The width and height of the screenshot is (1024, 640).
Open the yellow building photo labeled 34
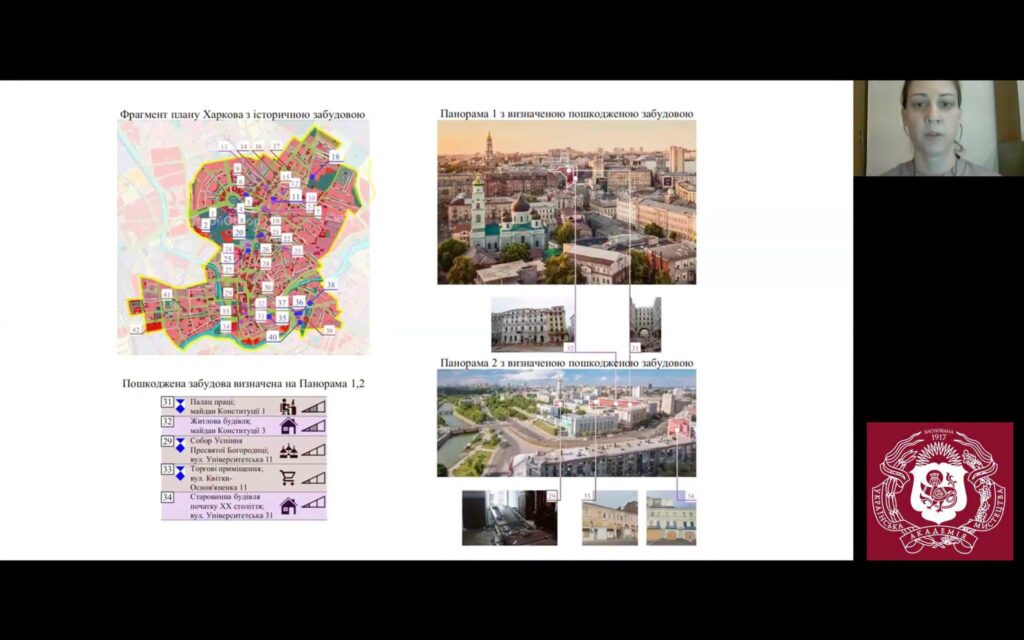coord(671,517)
